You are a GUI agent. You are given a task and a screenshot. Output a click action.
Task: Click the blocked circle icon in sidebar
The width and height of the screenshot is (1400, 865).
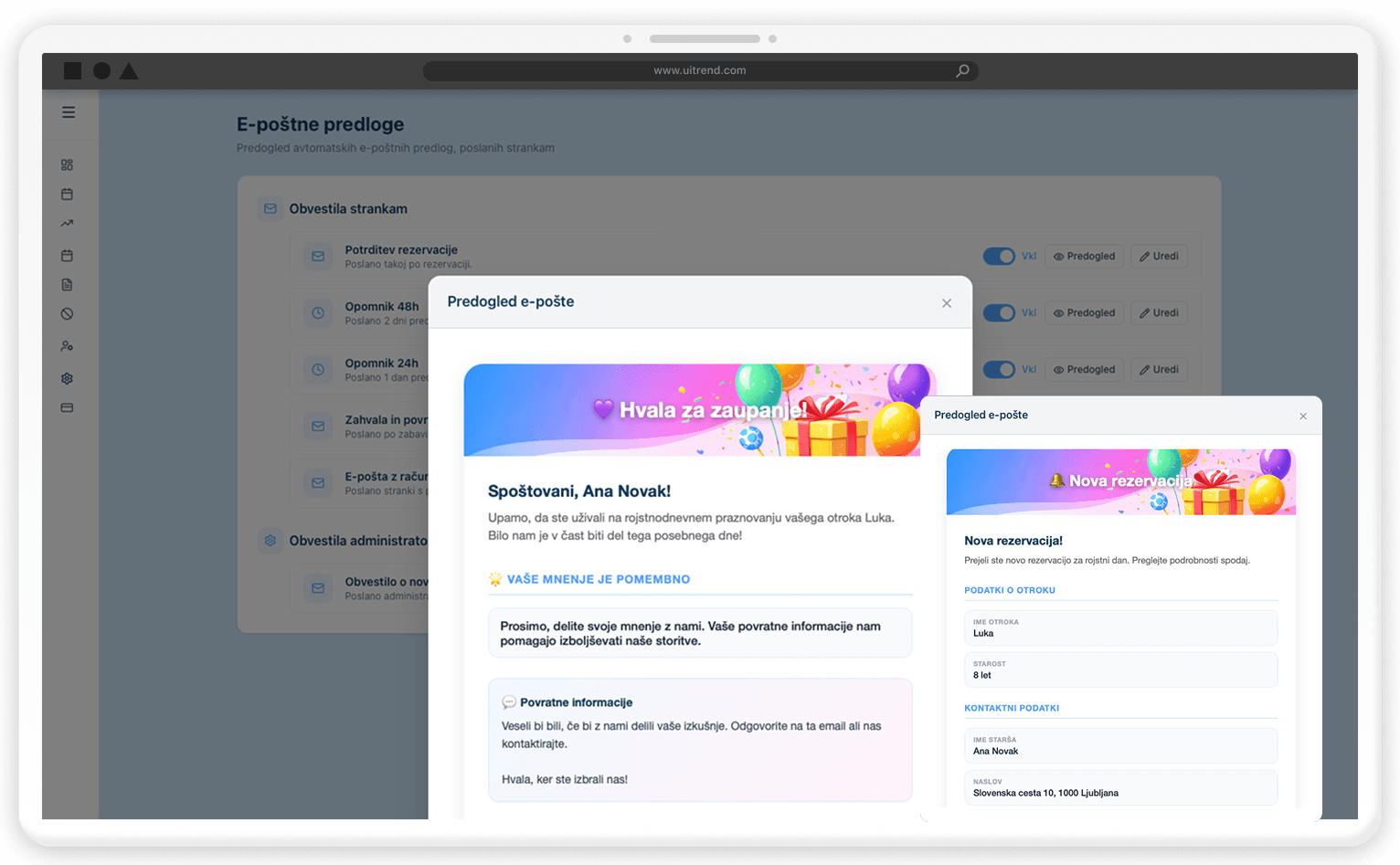pos(67,314)
